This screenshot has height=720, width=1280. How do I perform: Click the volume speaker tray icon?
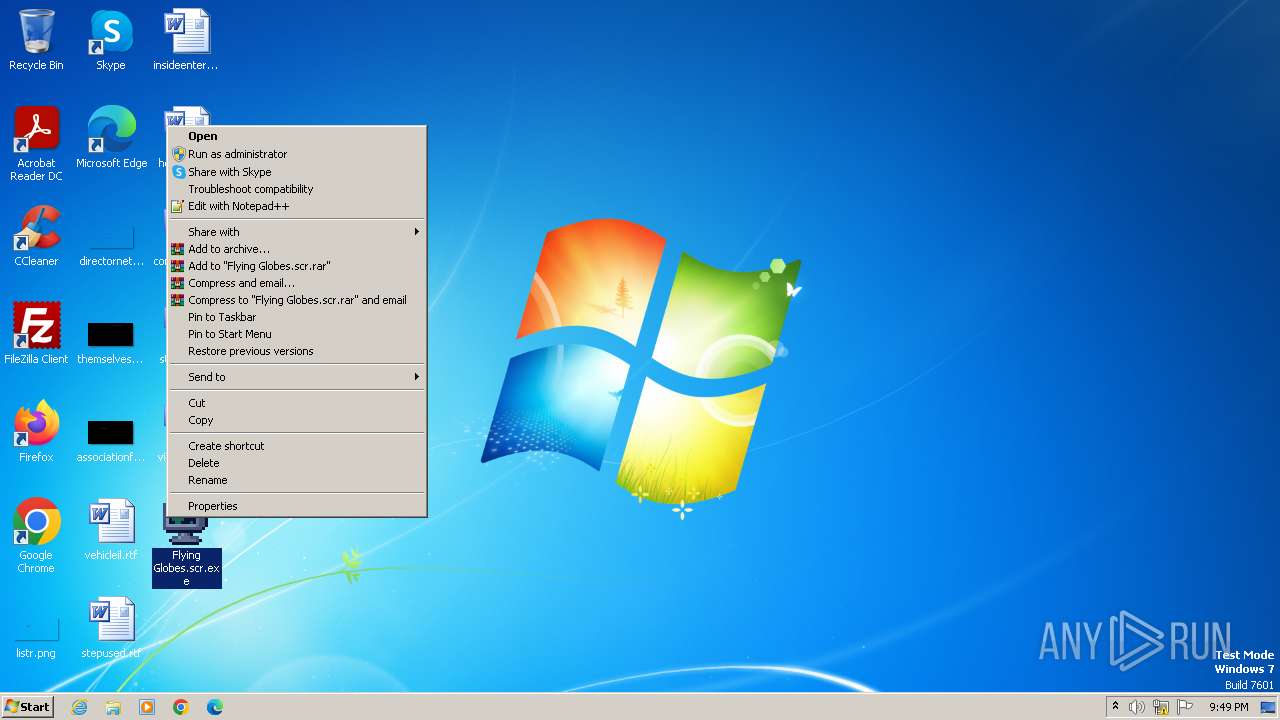click(x=1137, y=707)
